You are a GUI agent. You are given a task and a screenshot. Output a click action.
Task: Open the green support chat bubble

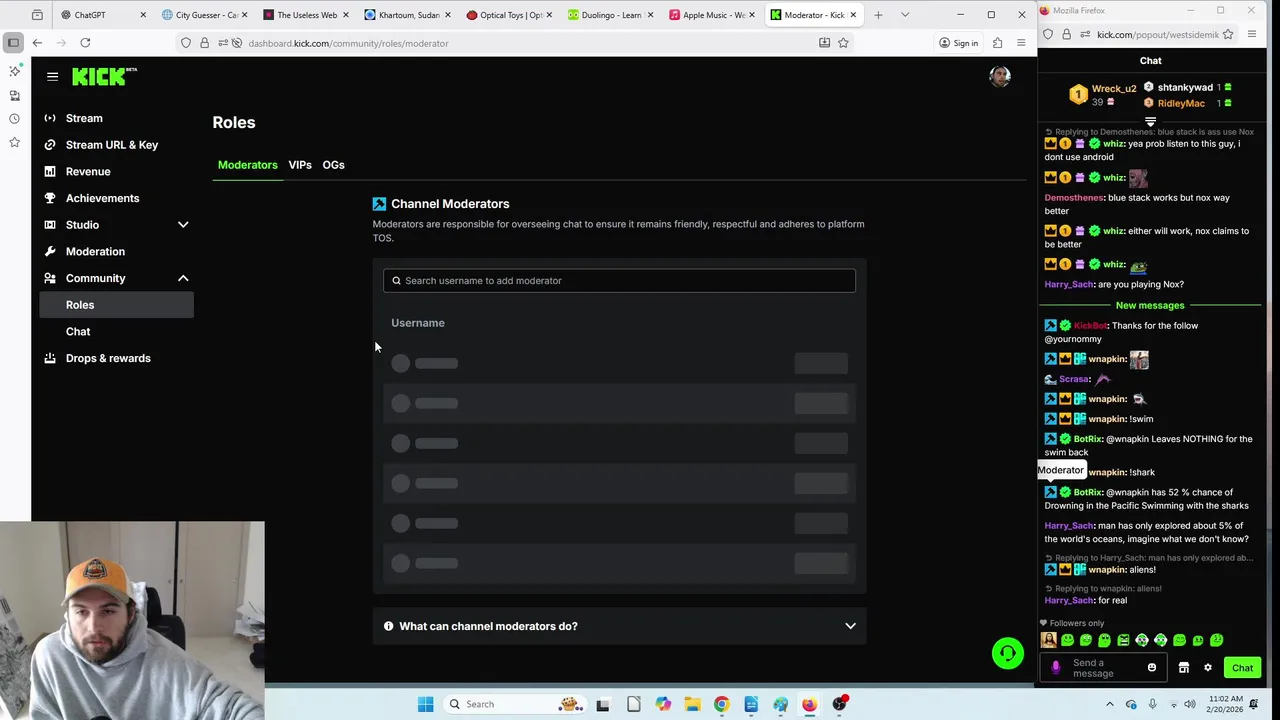point(1007,653)
